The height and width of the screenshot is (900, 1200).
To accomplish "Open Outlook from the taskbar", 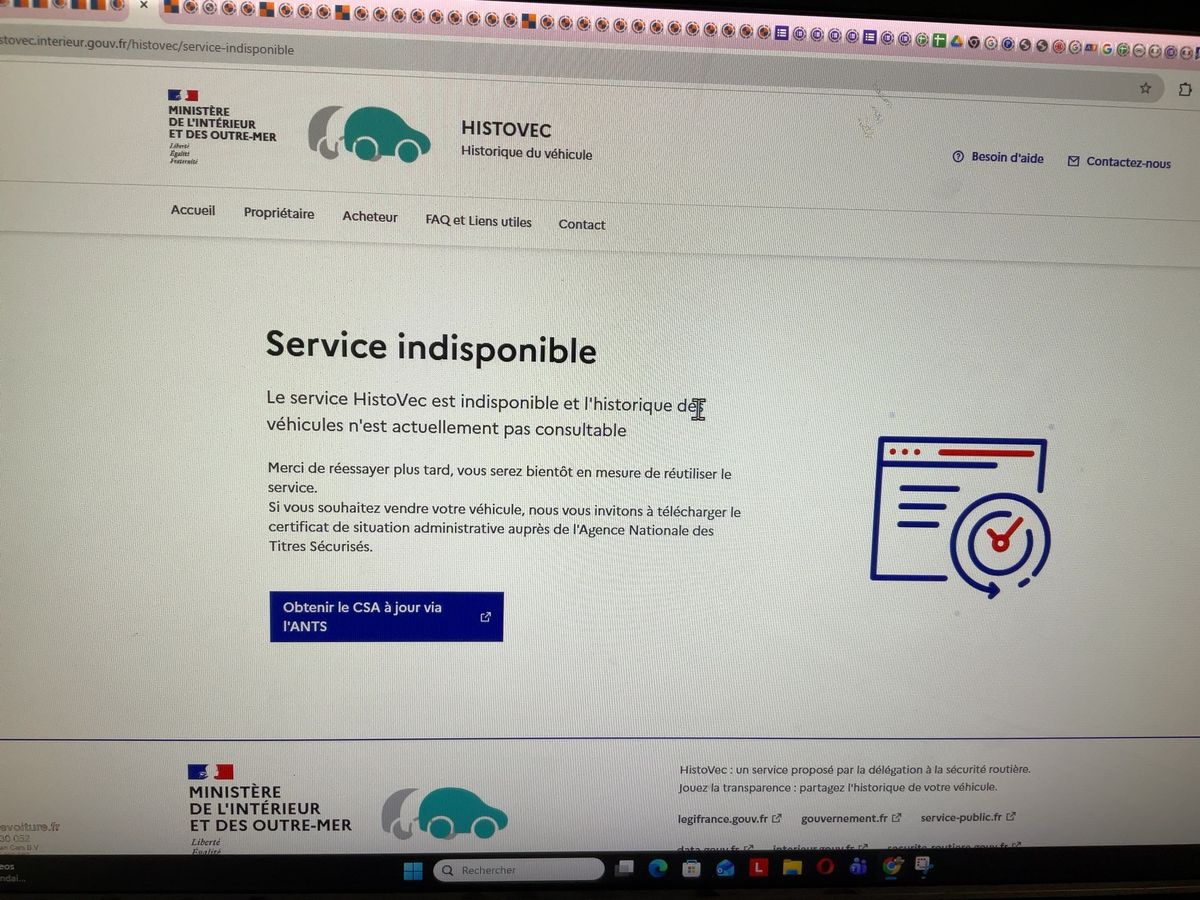I will tap(725, 868).
